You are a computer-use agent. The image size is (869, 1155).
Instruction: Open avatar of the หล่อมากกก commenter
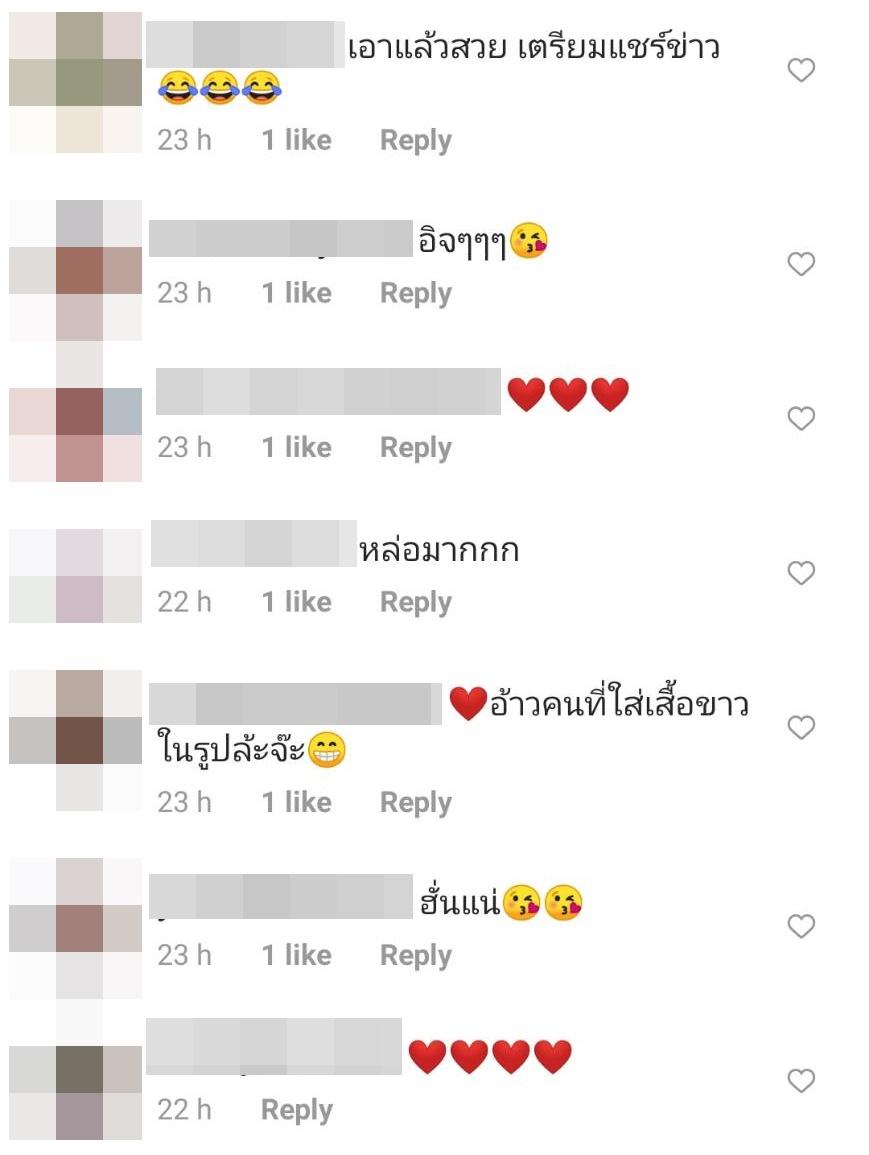coord(75,575)
